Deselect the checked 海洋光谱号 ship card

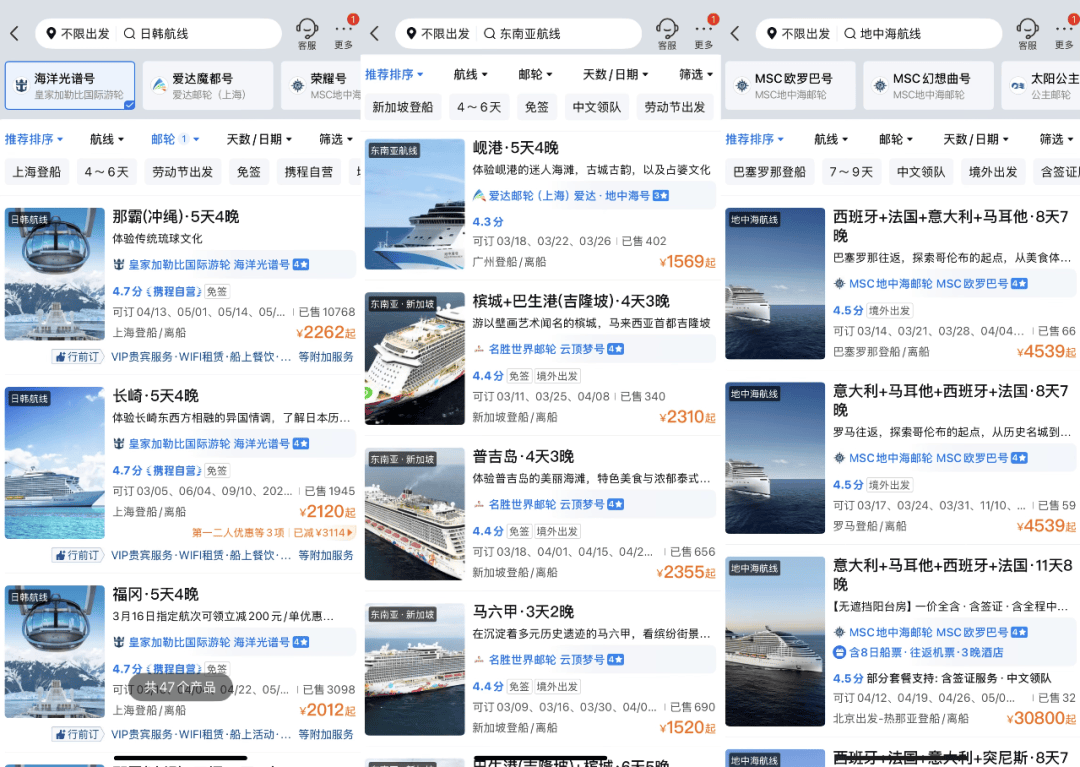pos(70,86)
